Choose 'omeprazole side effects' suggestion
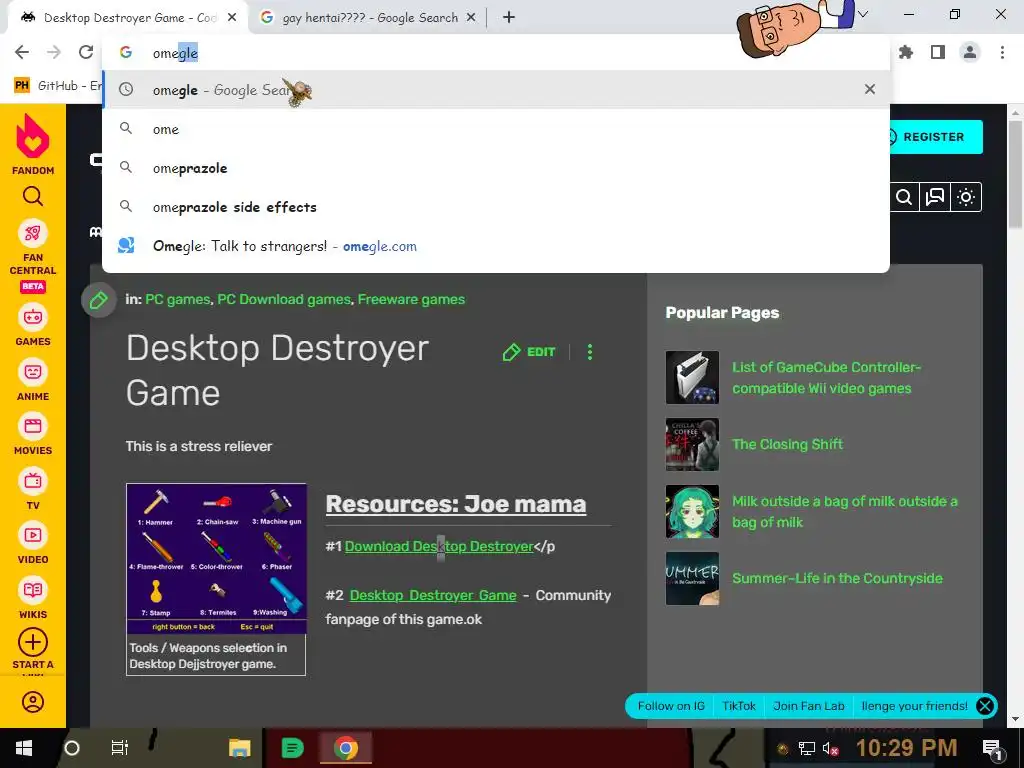The height and width of the screenshot is (768, 1024). coord(496,207)
